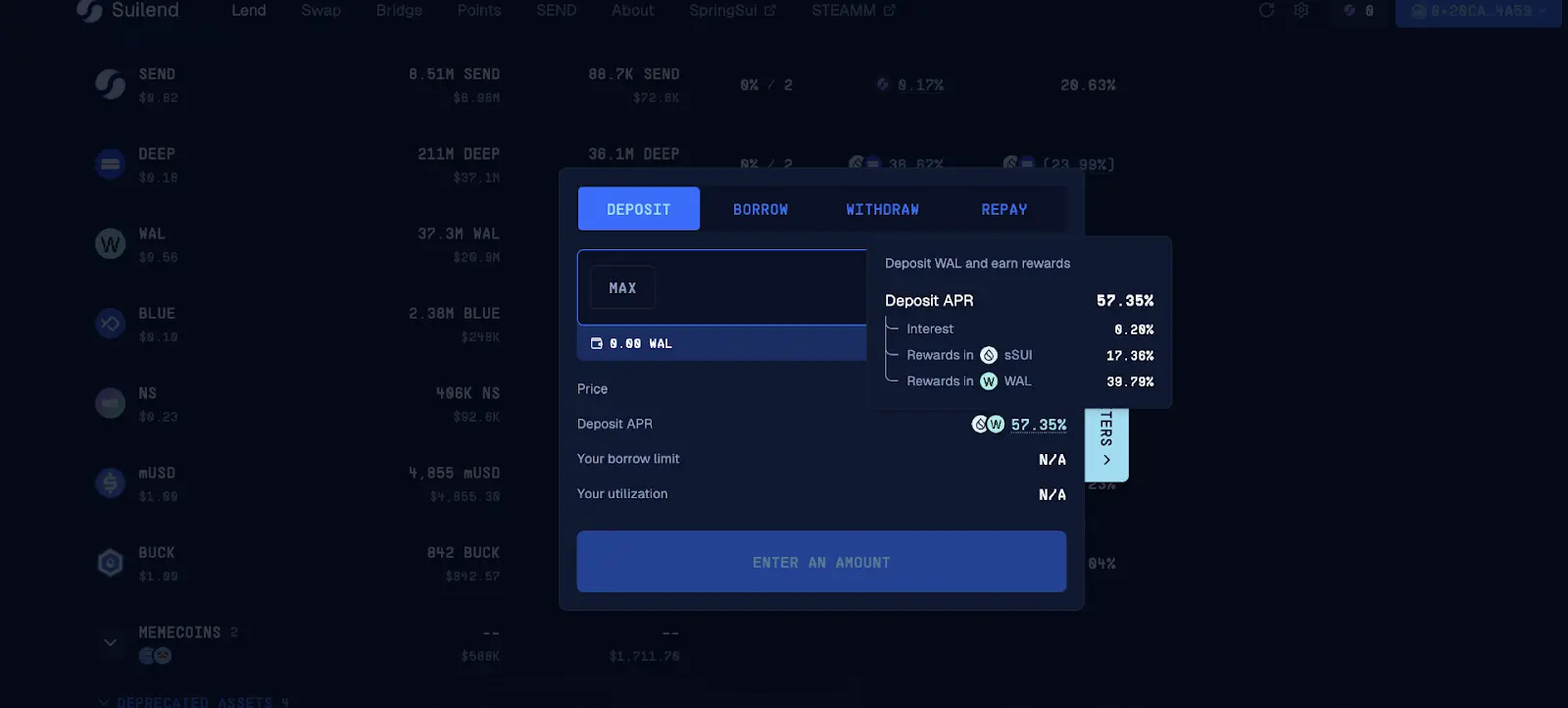
Task: Click the '37.3M WAL' deposits value
Action: [x=459, y=233]
